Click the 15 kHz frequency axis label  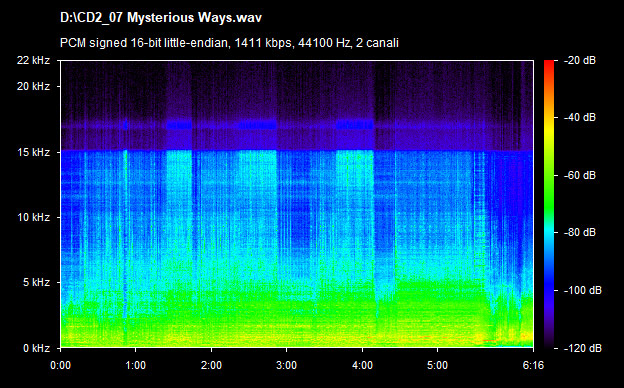tap(33, 152)
